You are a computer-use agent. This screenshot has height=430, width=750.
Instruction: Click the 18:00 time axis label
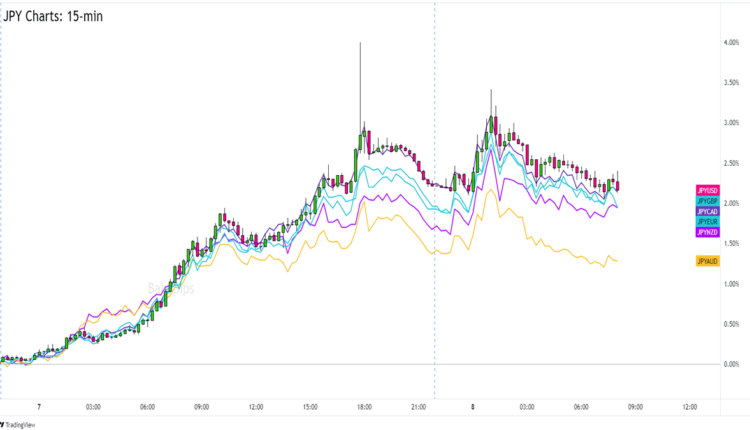pos(364,407)
